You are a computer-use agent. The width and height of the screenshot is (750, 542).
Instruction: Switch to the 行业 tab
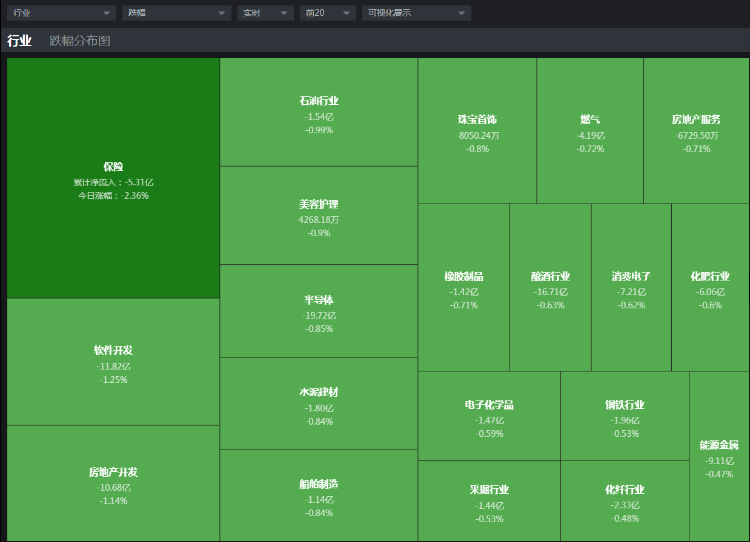tap(19, 41)
